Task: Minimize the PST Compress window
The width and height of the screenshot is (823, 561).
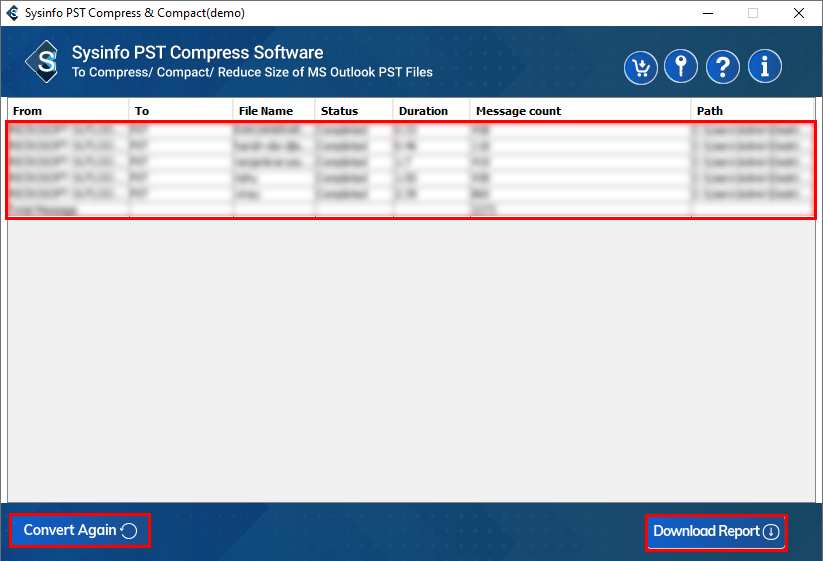Action: coord(708,13)
